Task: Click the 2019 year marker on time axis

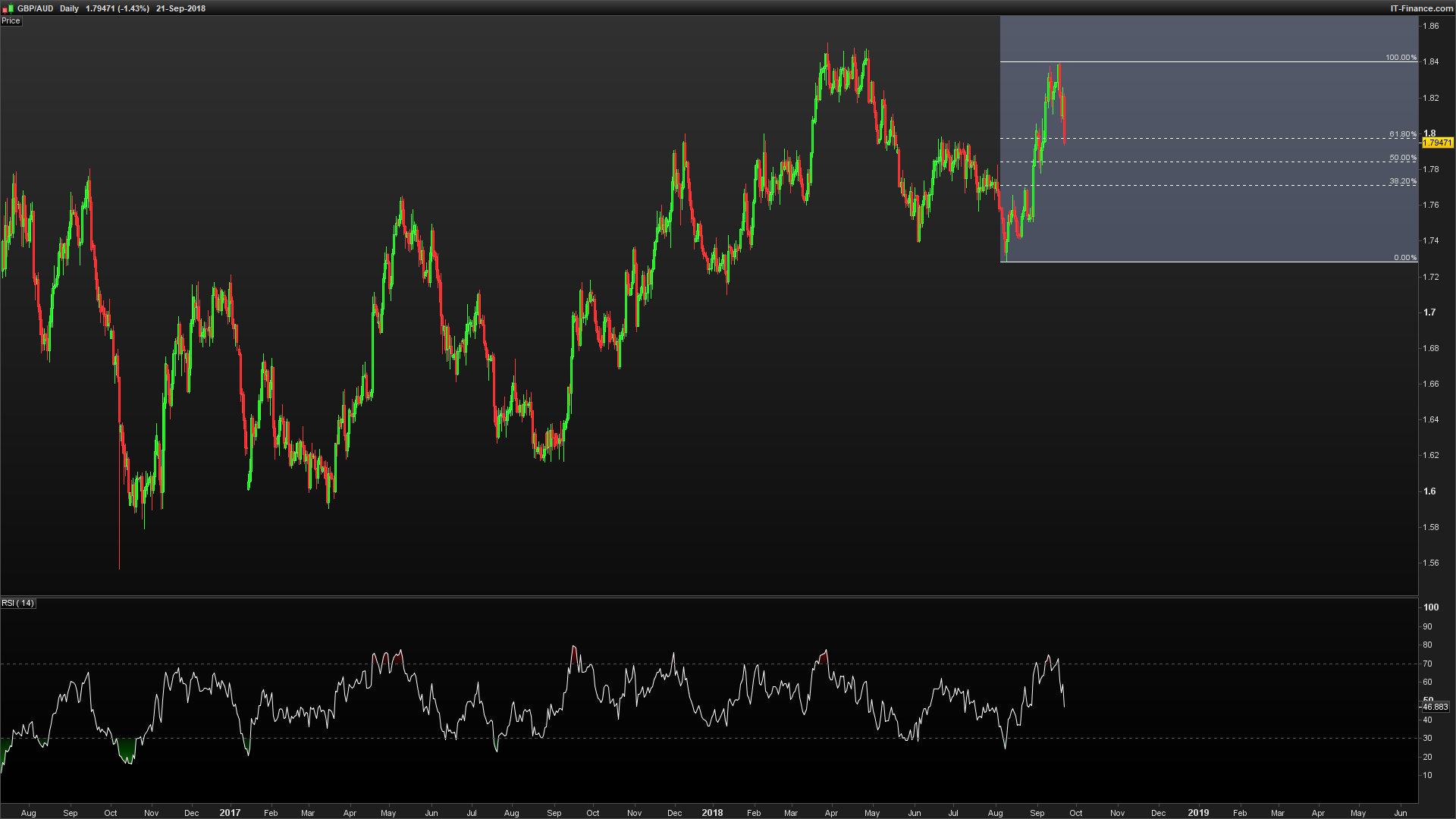Action: tap(1198, 813)
